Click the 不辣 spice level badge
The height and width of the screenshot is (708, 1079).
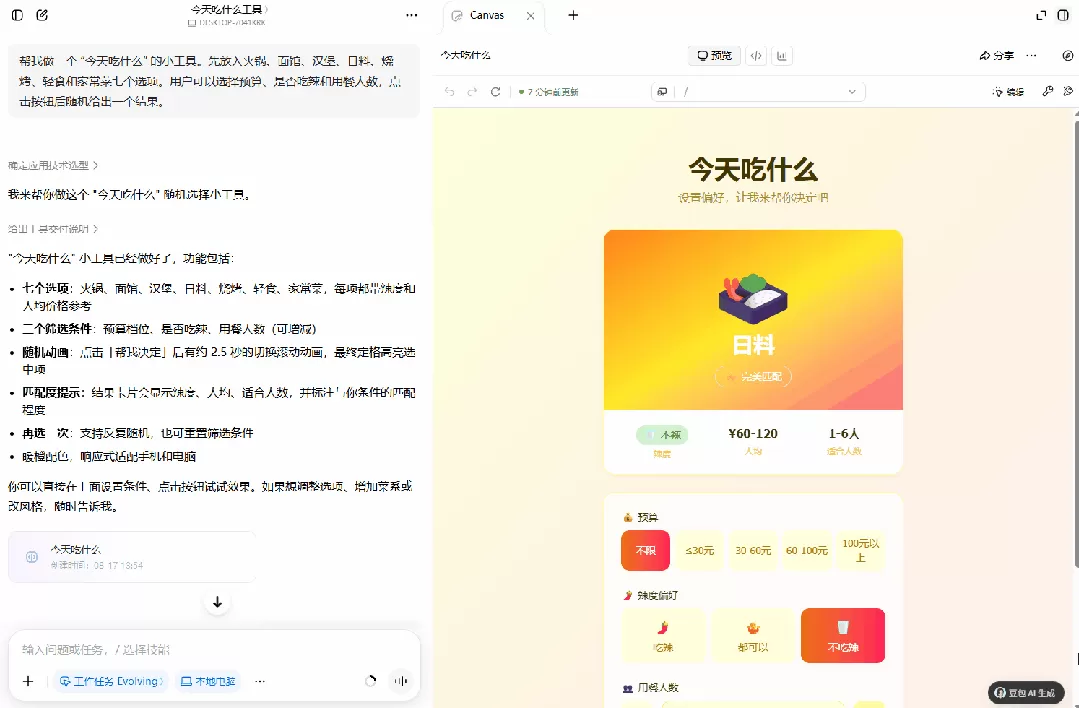coord(662,435)
